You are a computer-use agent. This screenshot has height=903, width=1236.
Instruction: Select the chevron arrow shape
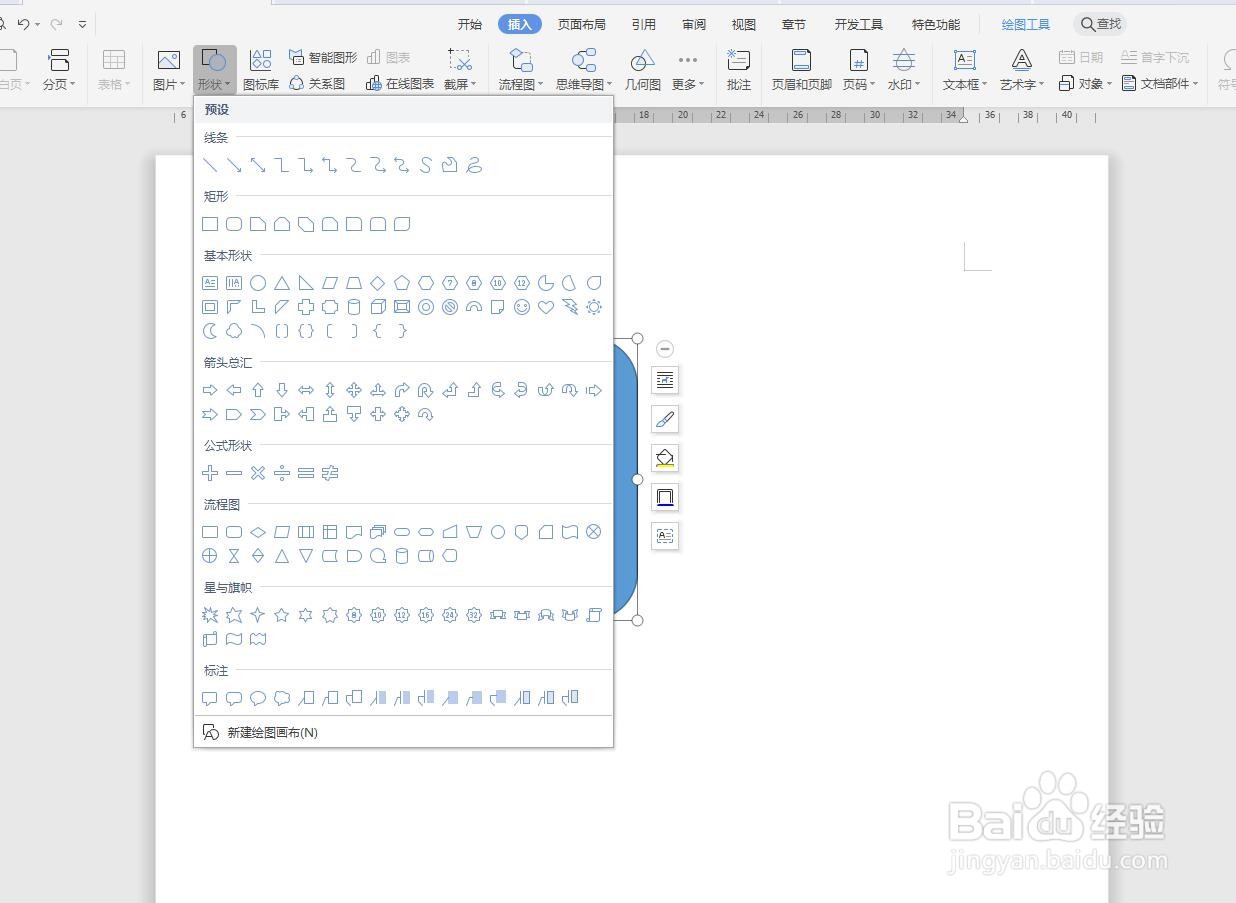tap(258, 414)
